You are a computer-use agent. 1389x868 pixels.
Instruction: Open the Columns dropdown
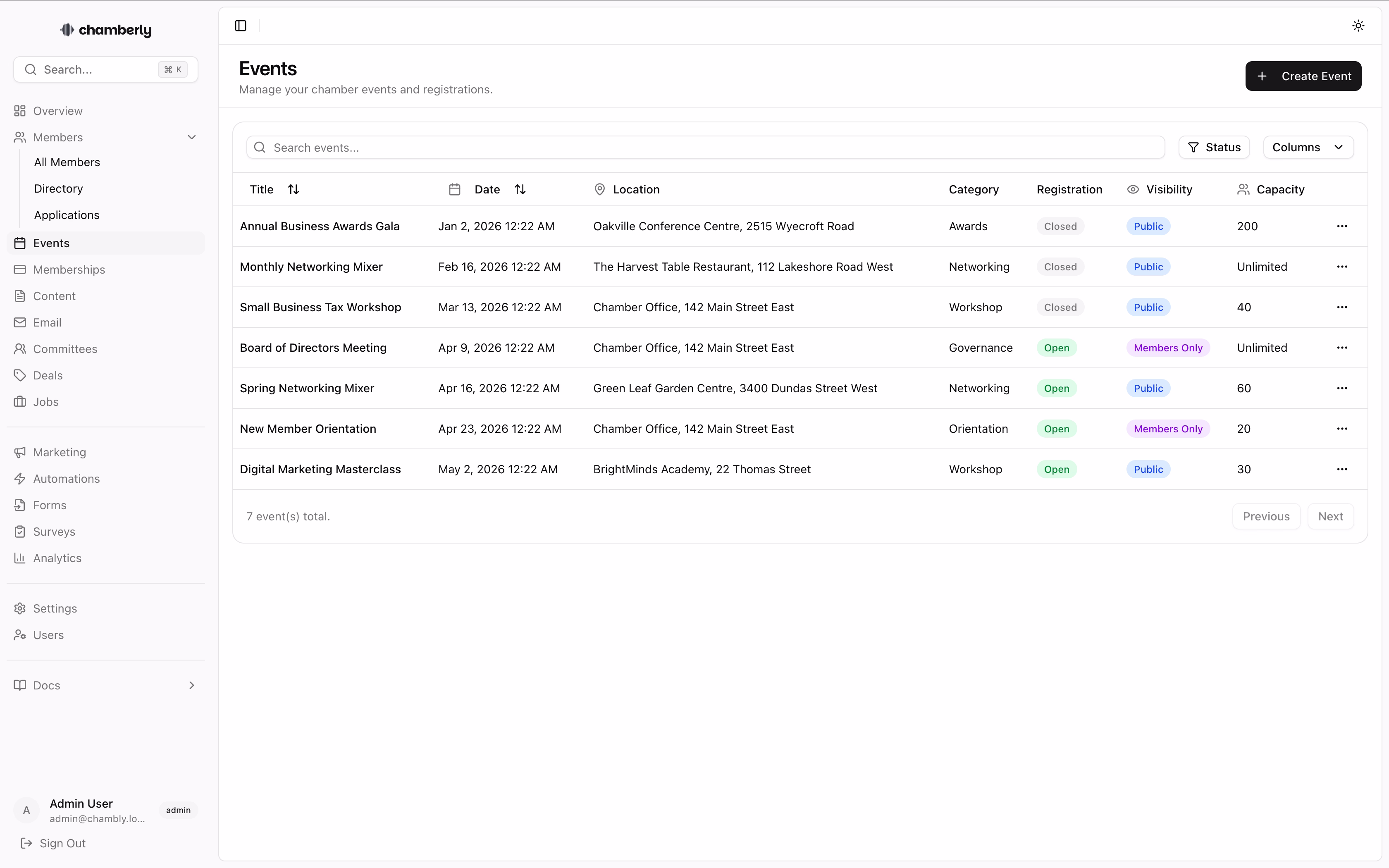point(1308,148)
